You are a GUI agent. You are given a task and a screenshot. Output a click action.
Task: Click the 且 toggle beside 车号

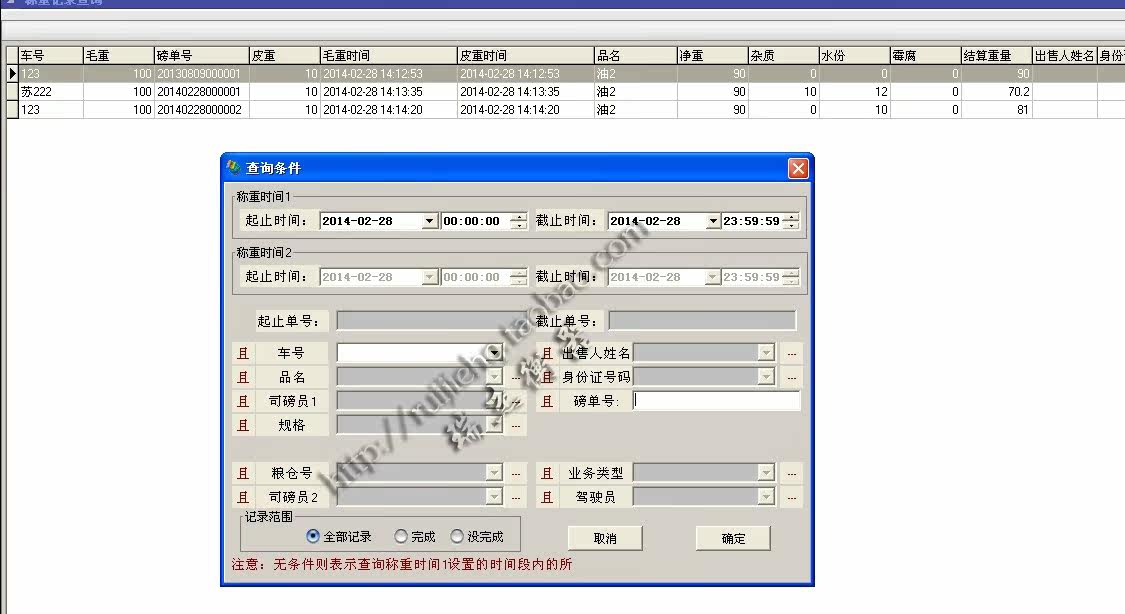click(x=242, y=353)
